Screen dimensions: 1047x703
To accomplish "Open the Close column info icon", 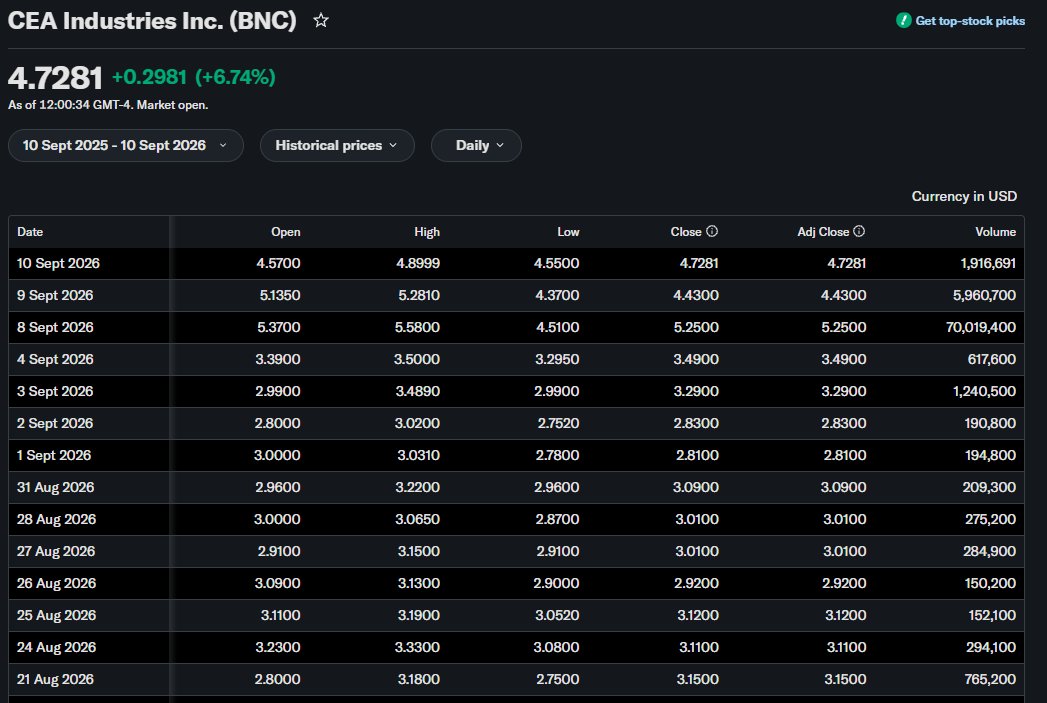I will [x=712, y=231].
